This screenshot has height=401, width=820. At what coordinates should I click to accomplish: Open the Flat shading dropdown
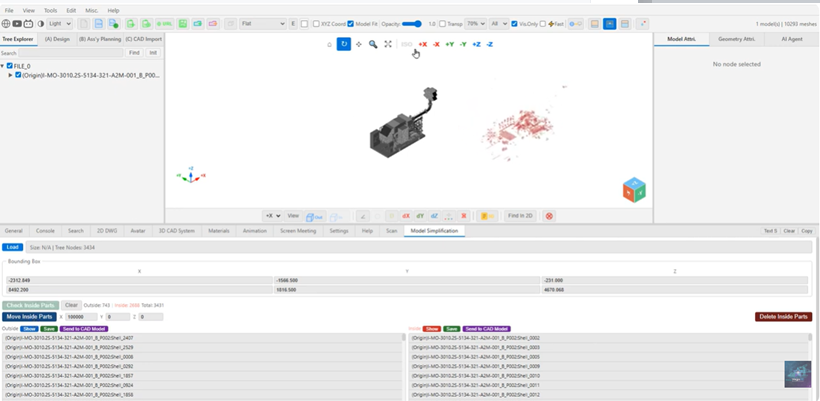pyautogui.click(x=263, y=24)
